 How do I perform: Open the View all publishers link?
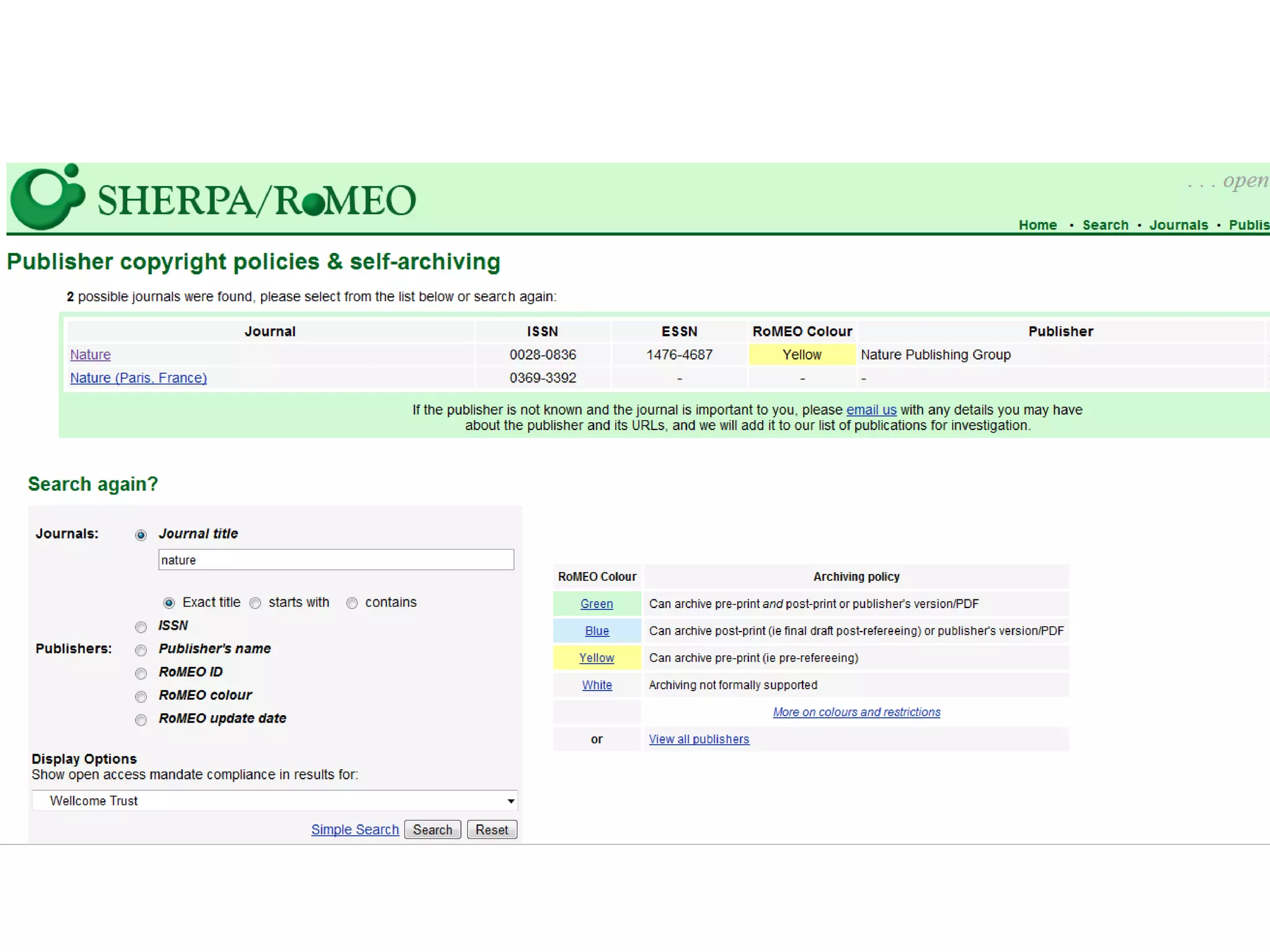click(699, 739)
